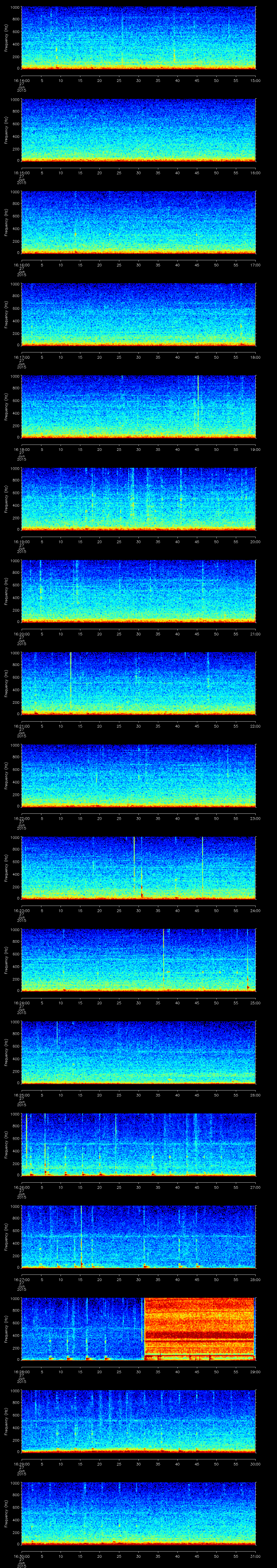Click the Frequency (Hz) label of 16:28:00 panel
The width and height of the screenshot is (277, 1568).
[6, 1329]
